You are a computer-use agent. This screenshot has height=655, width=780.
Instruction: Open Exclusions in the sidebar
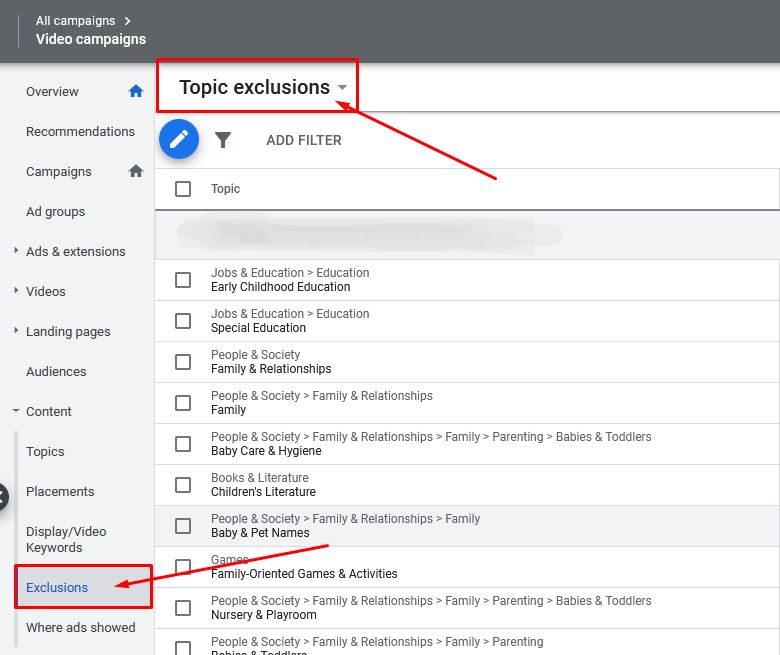(x=57, y=587)
